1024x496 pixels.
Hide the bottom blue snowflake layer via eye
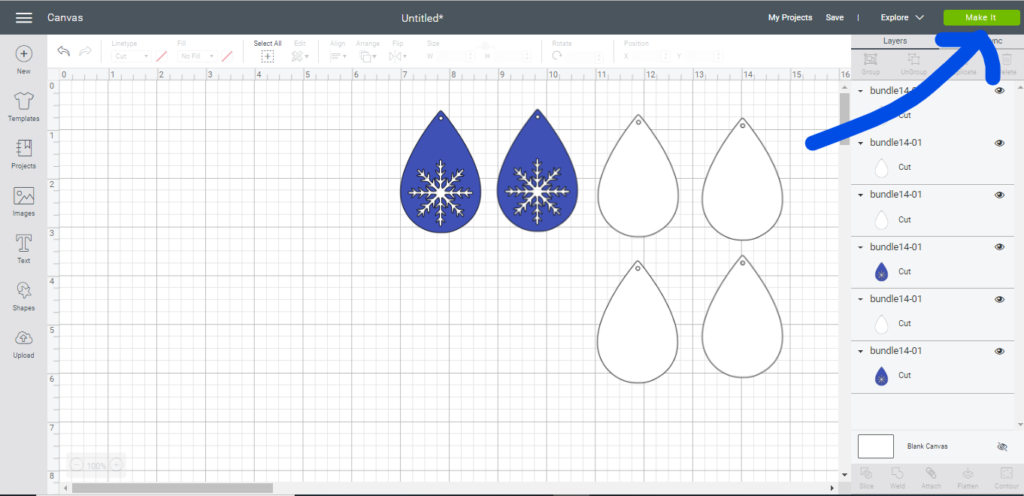tap(999, 351)
